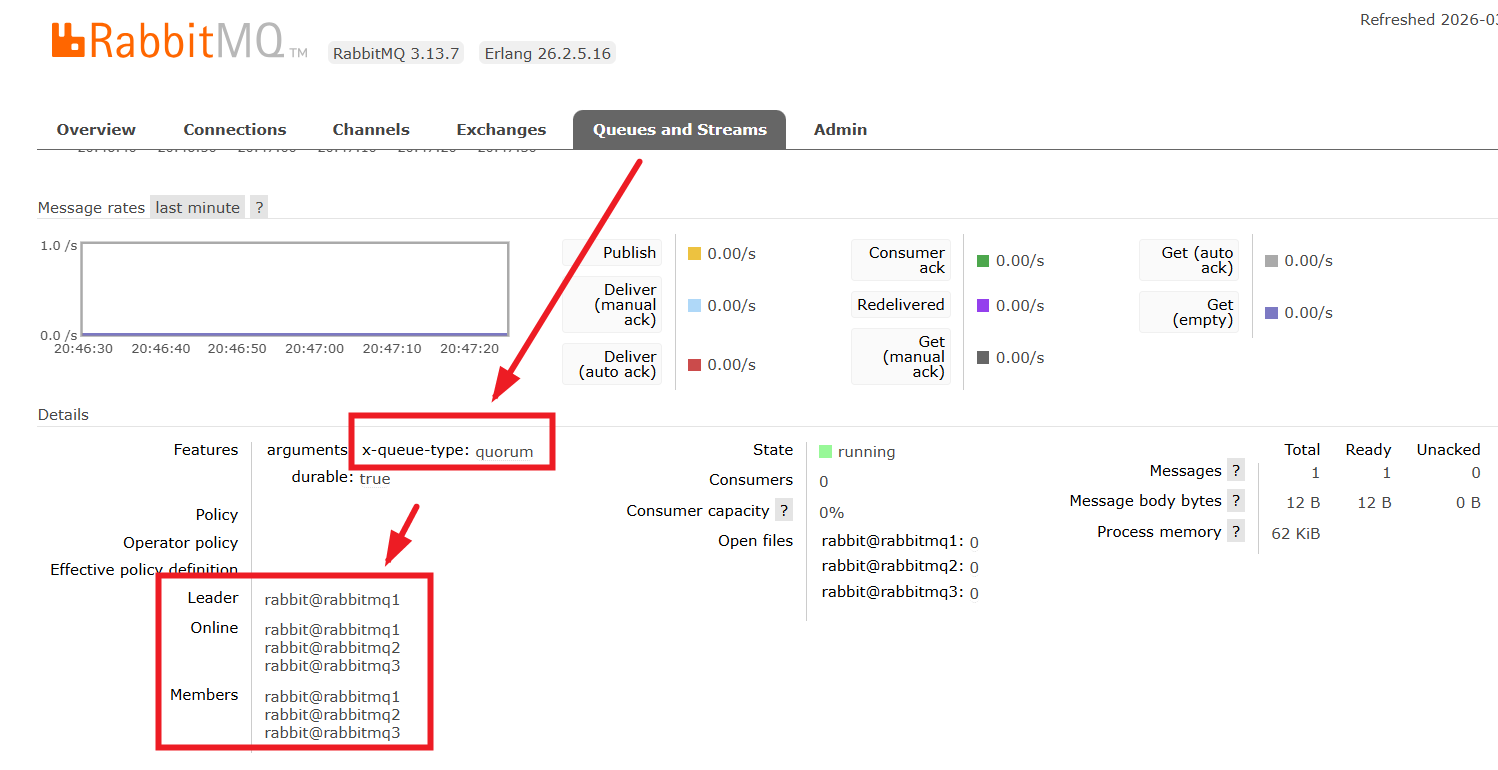Toggle the Consumer ack legend

point(901,260)
